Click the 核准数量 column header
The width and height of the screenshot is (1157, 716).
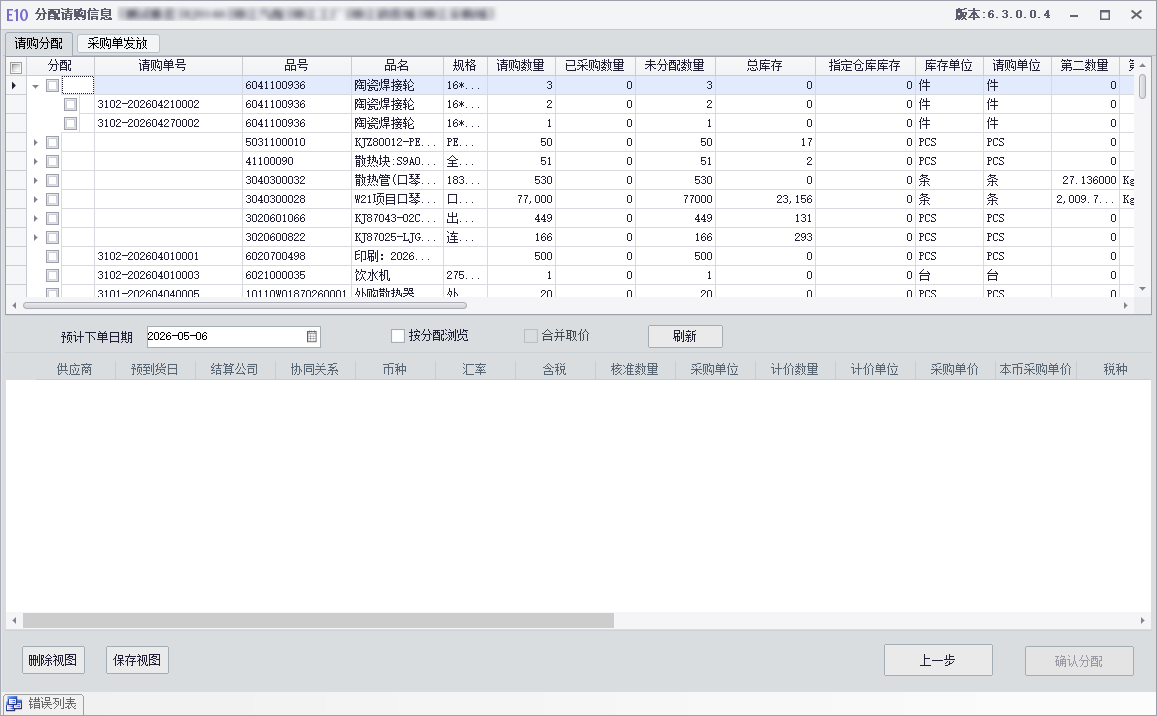coord(635,369)
